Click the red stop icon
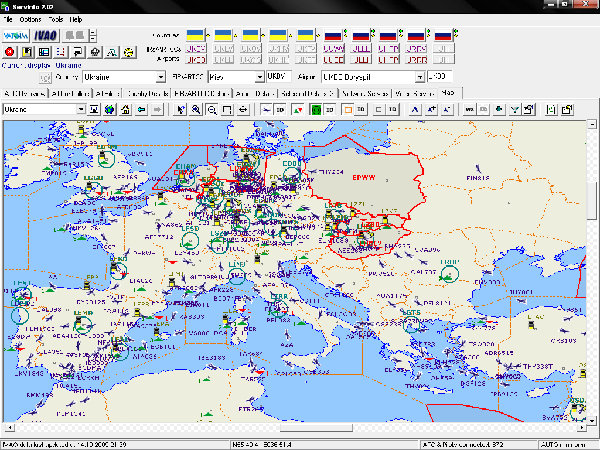This screenshot has height=450, width=600. coord(10,52)
